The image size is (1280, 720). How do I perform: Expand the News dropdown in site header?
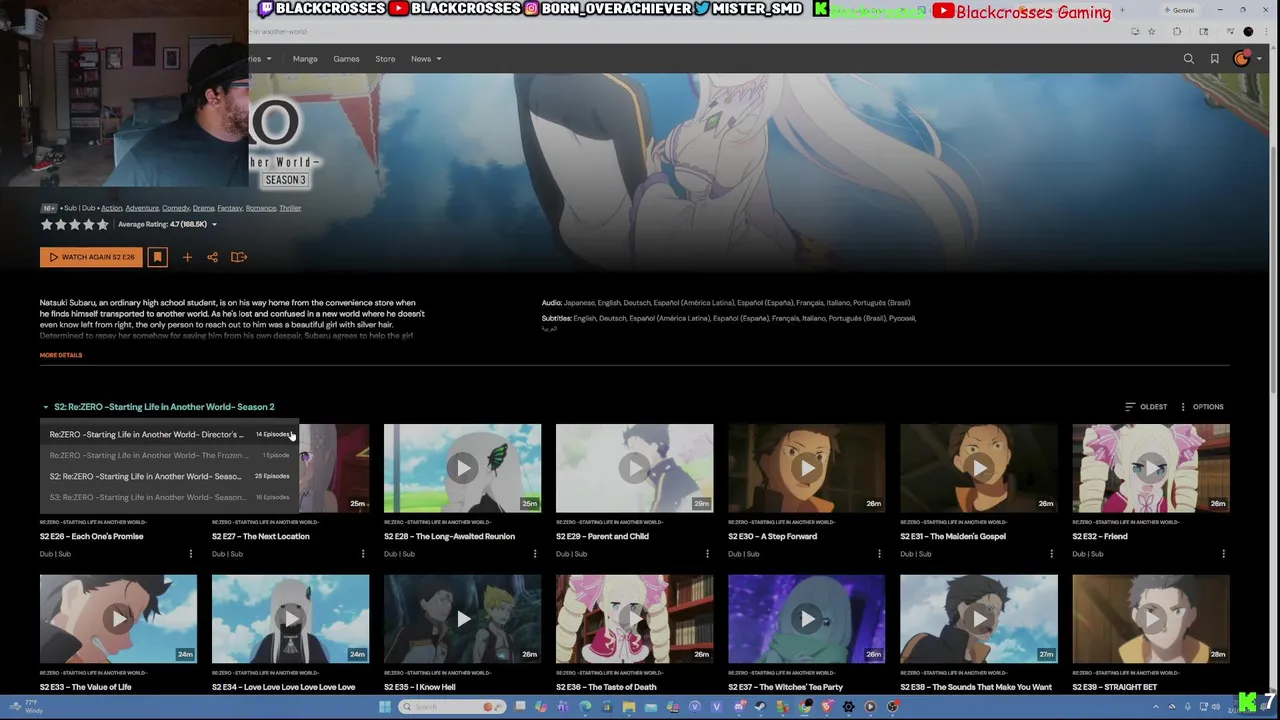[425, 59]
